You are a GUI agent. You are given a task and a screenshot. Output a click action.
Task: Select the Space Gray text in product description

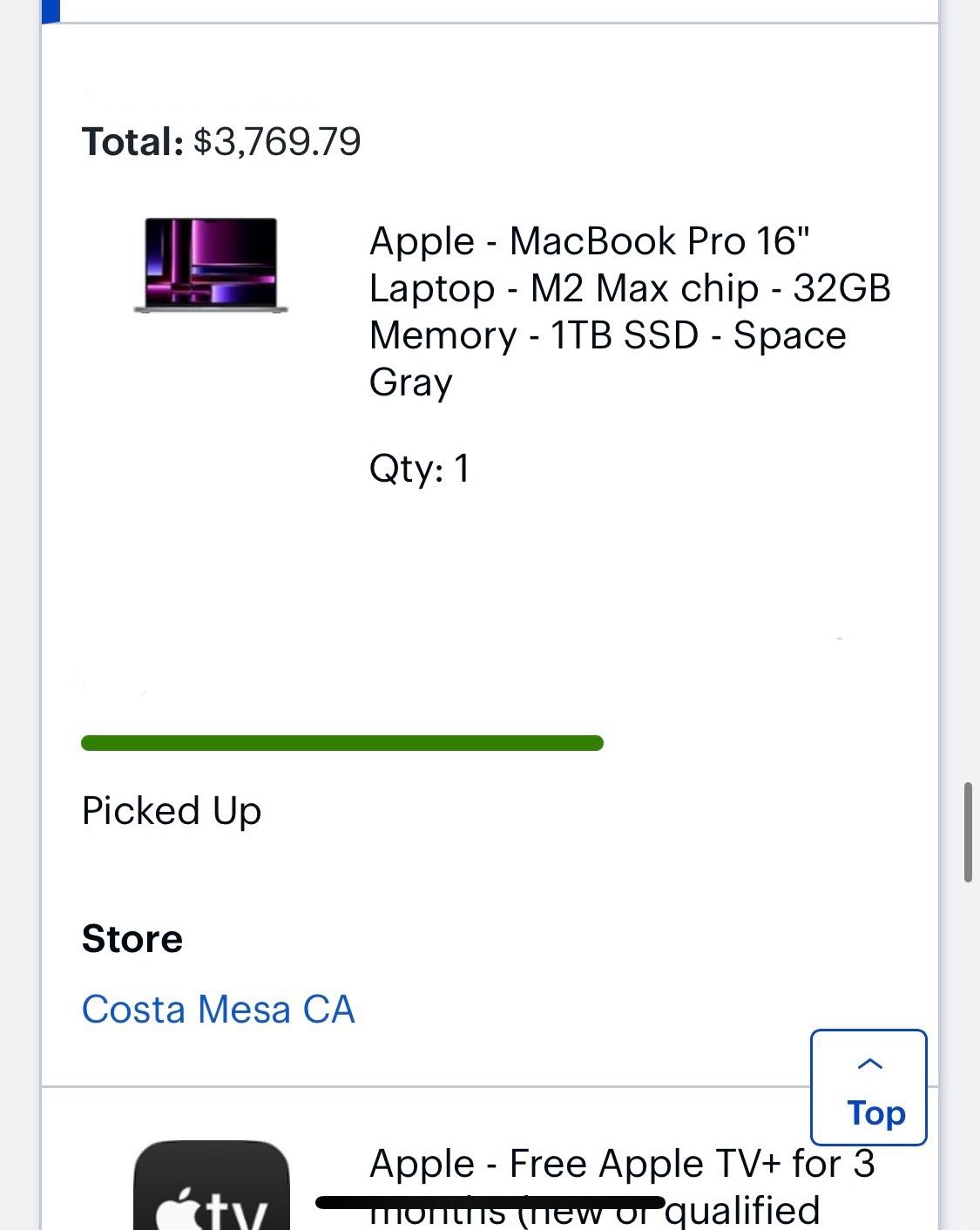(789, 335)
